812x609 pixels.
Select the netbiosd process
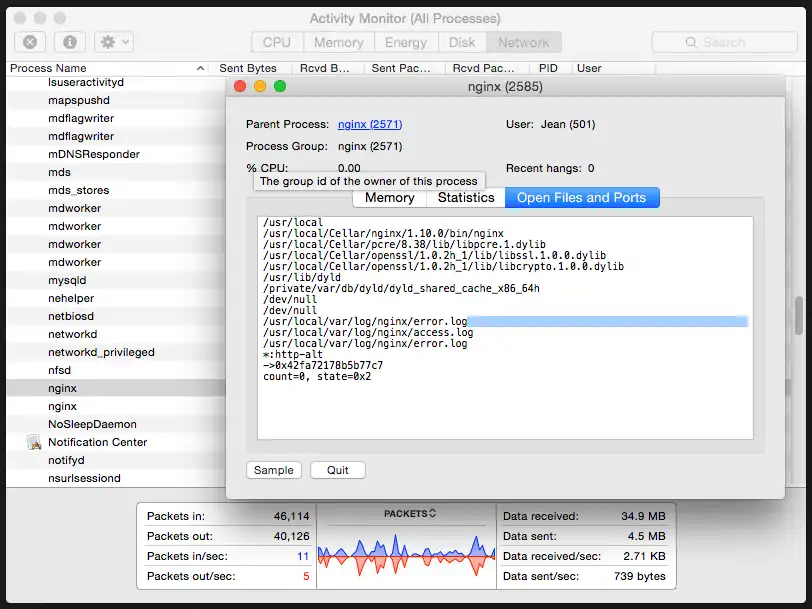117,316
